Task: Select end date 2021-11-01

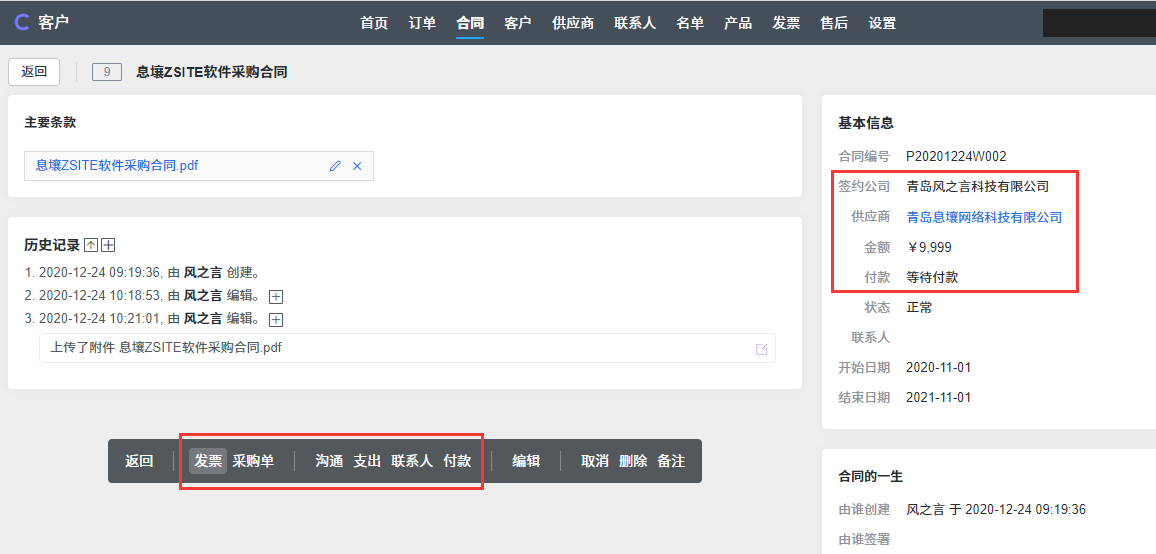Action: (x=939, y=398)
